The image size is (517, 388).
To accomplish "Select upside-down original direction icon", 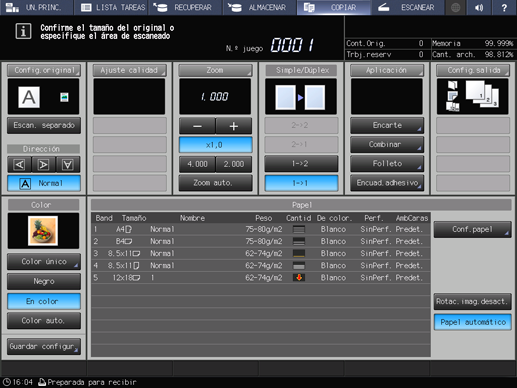I will (68, 165).
